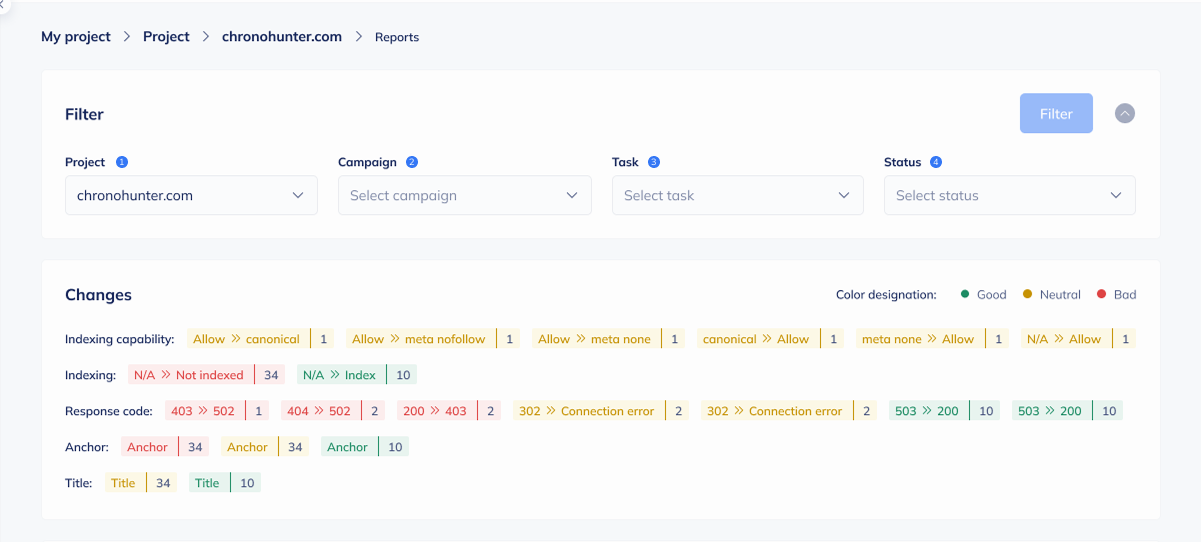Select the meta none » Allow tag
The width and height of the screenshot is (1201, 542).
pos(932,339)
